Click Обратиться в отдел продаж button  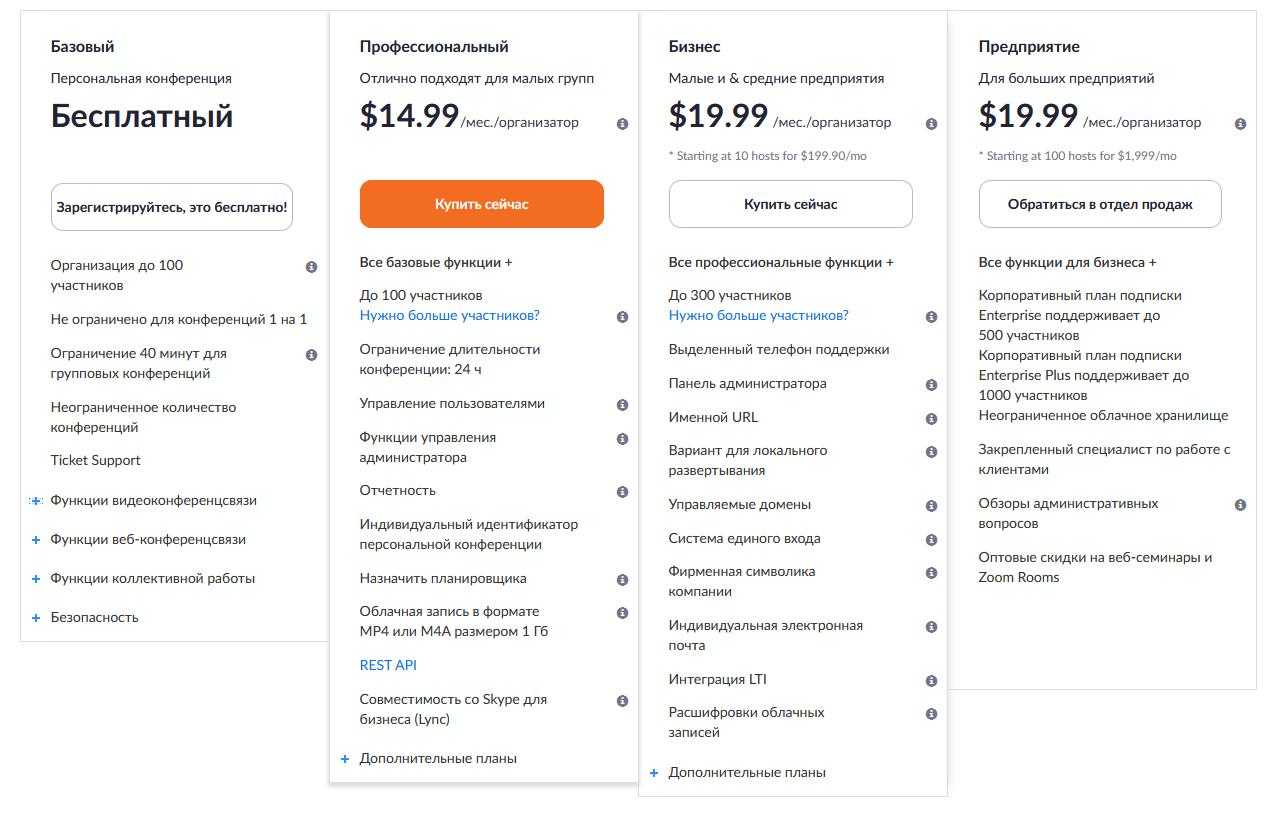(1099, 204)
